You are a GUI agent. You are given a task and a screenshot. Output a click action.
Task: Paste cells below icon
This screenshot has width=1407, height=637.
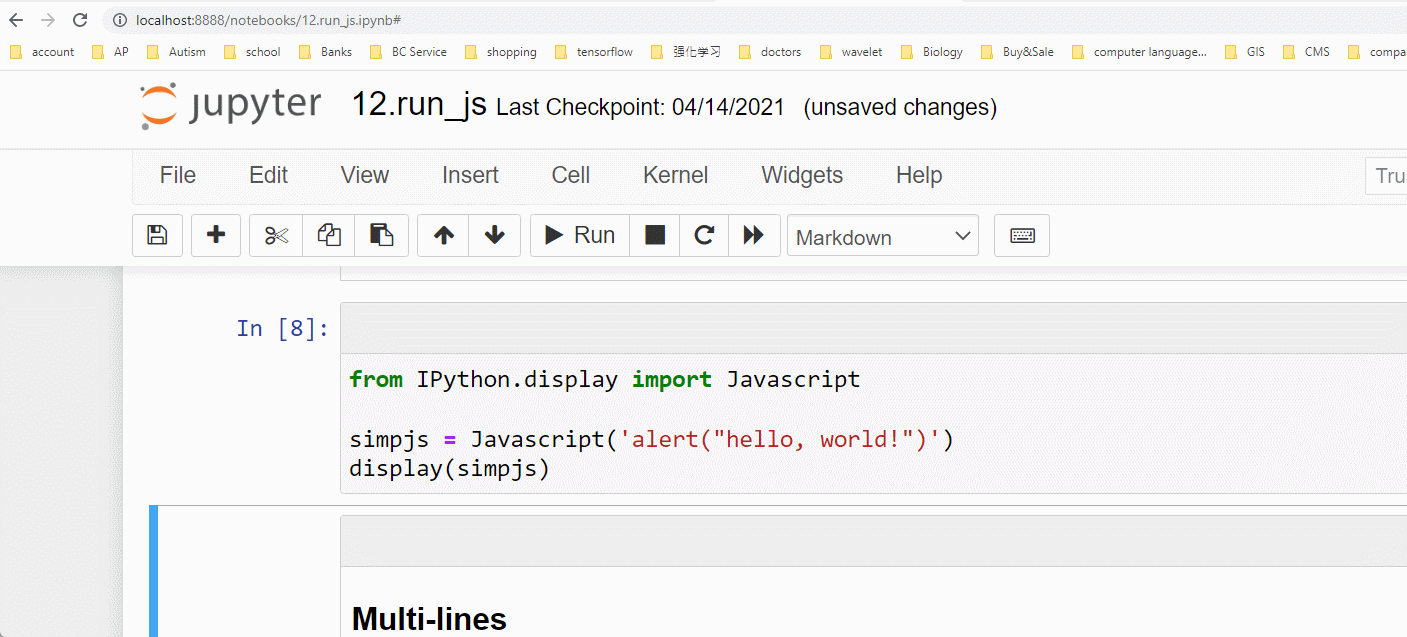[382, 236]
